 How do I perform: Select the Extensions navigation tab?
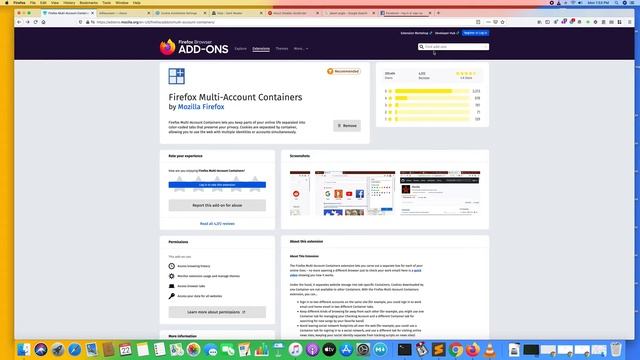pos(261,49)
